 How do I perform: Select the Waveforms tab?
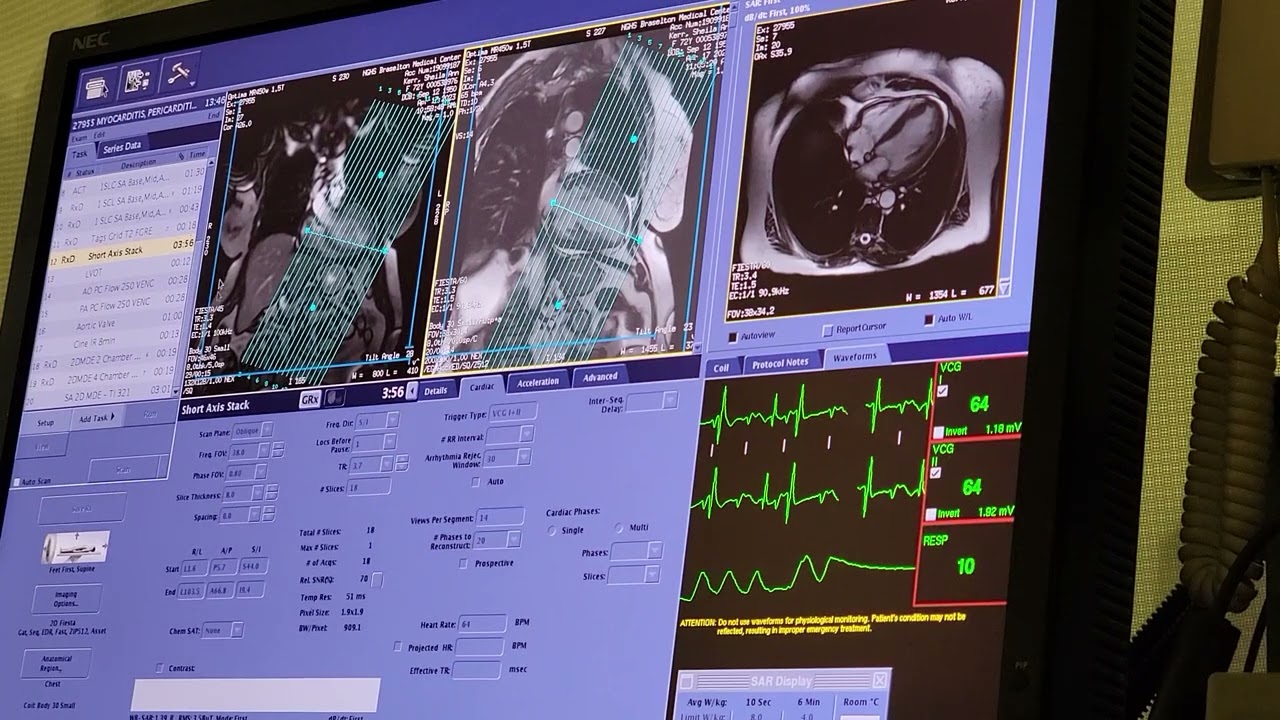855,356
